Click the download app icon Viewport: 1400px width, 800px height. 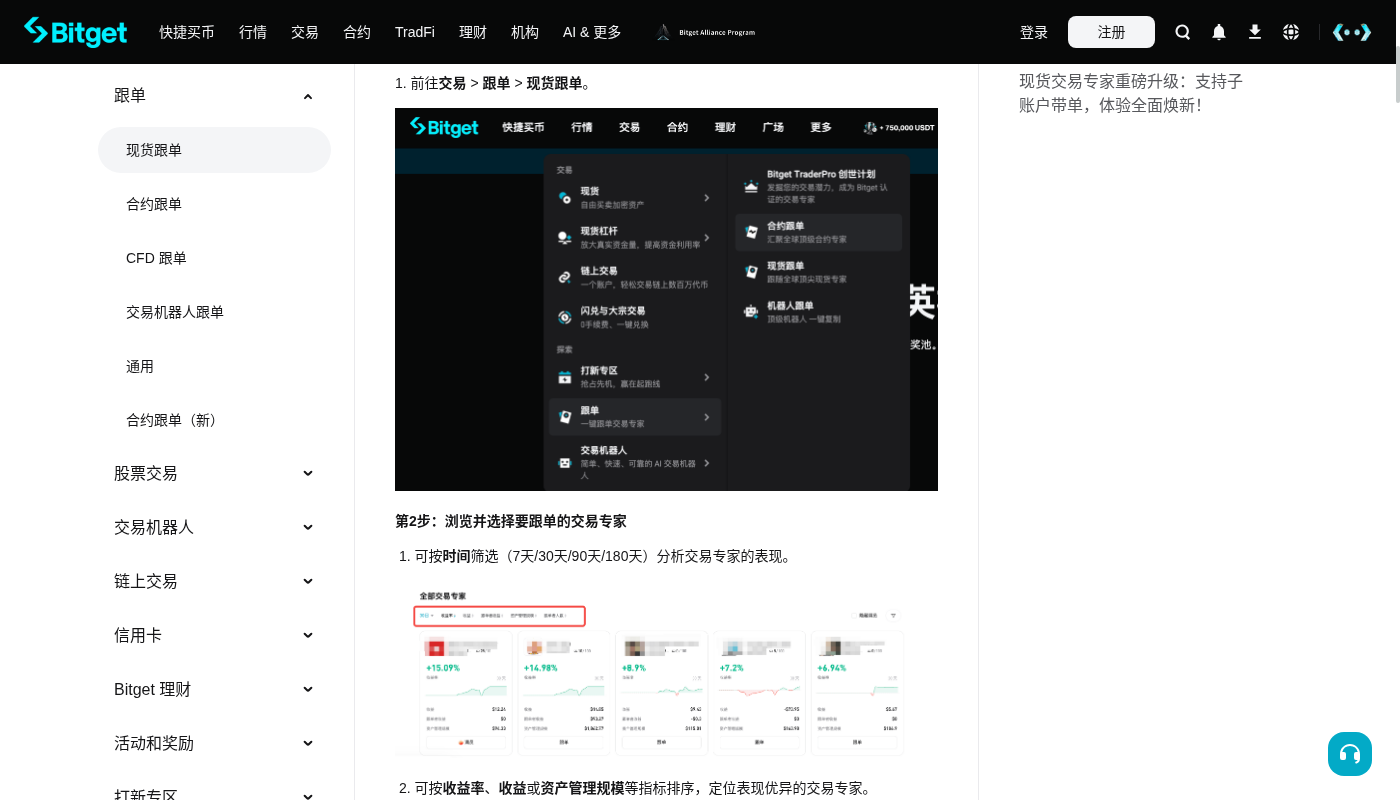(x=1255, y=32)
